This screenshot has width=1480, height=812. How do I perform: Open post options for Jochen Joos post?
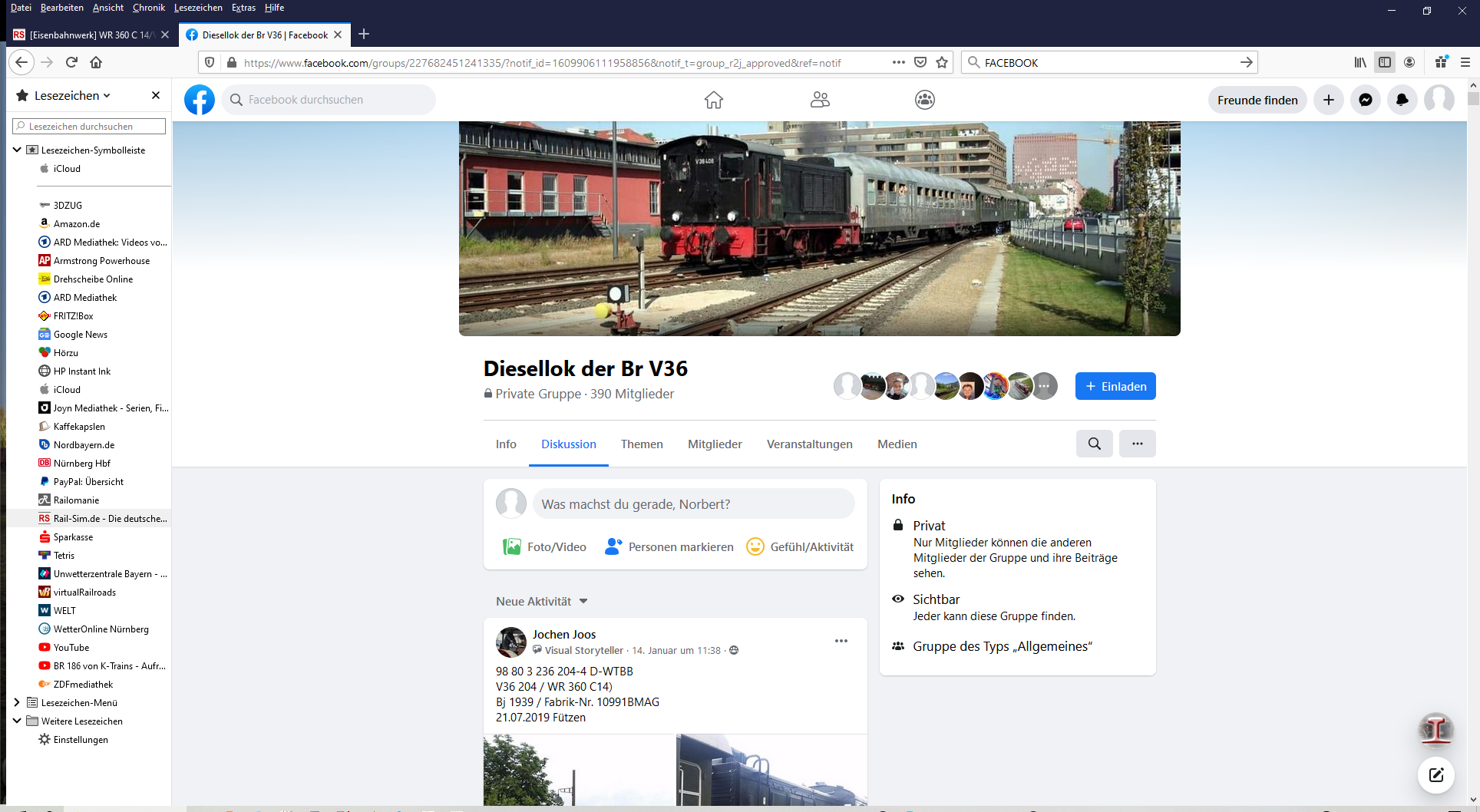[841, 641]
